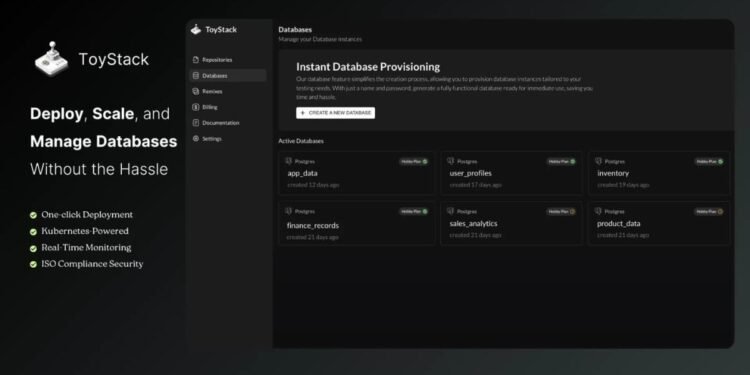Click "created 19 days ago" on inventory
This screenshot has height=375, width=750.
click(623, 185)
